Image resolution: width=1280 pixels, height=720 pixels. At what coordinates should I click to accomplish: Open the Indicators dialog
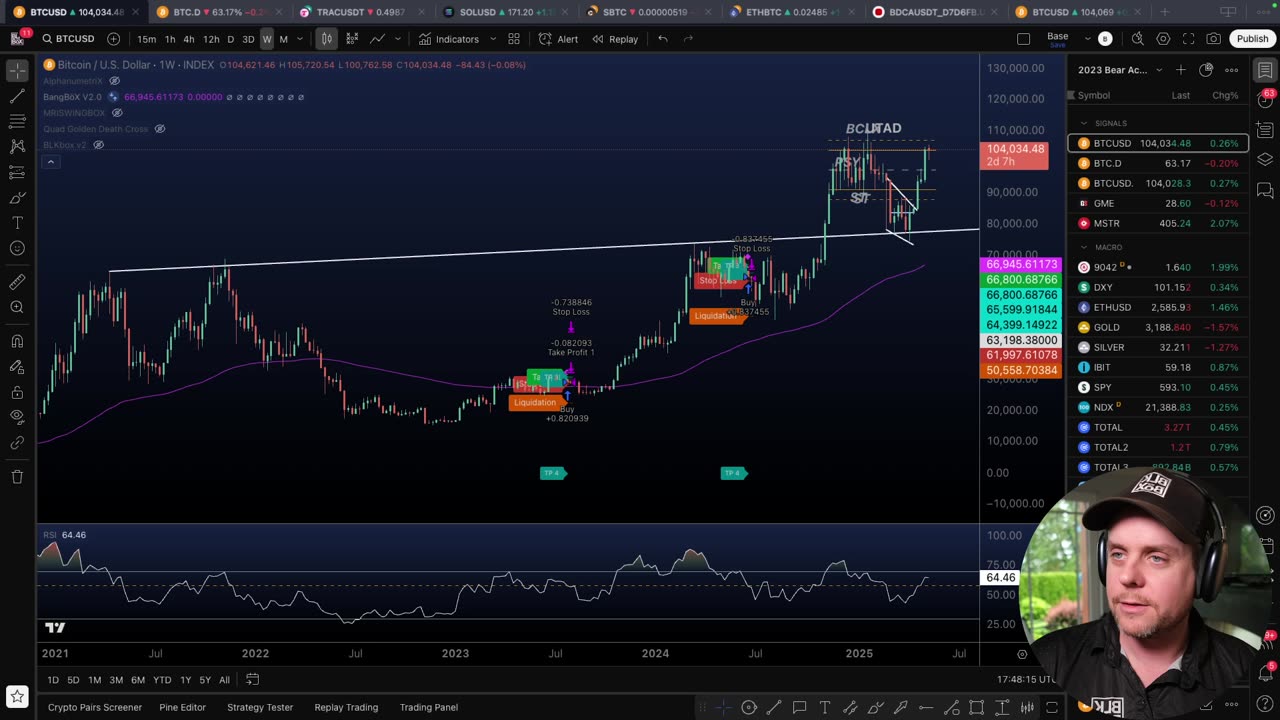(449, 39)
